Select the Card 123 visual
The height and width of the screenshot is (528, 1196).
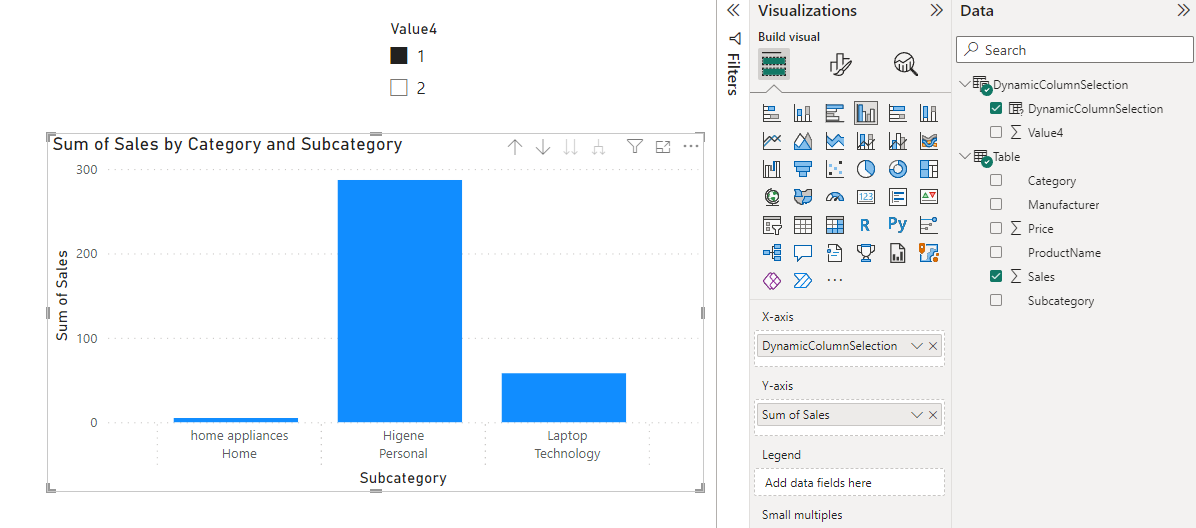(866, 197)
